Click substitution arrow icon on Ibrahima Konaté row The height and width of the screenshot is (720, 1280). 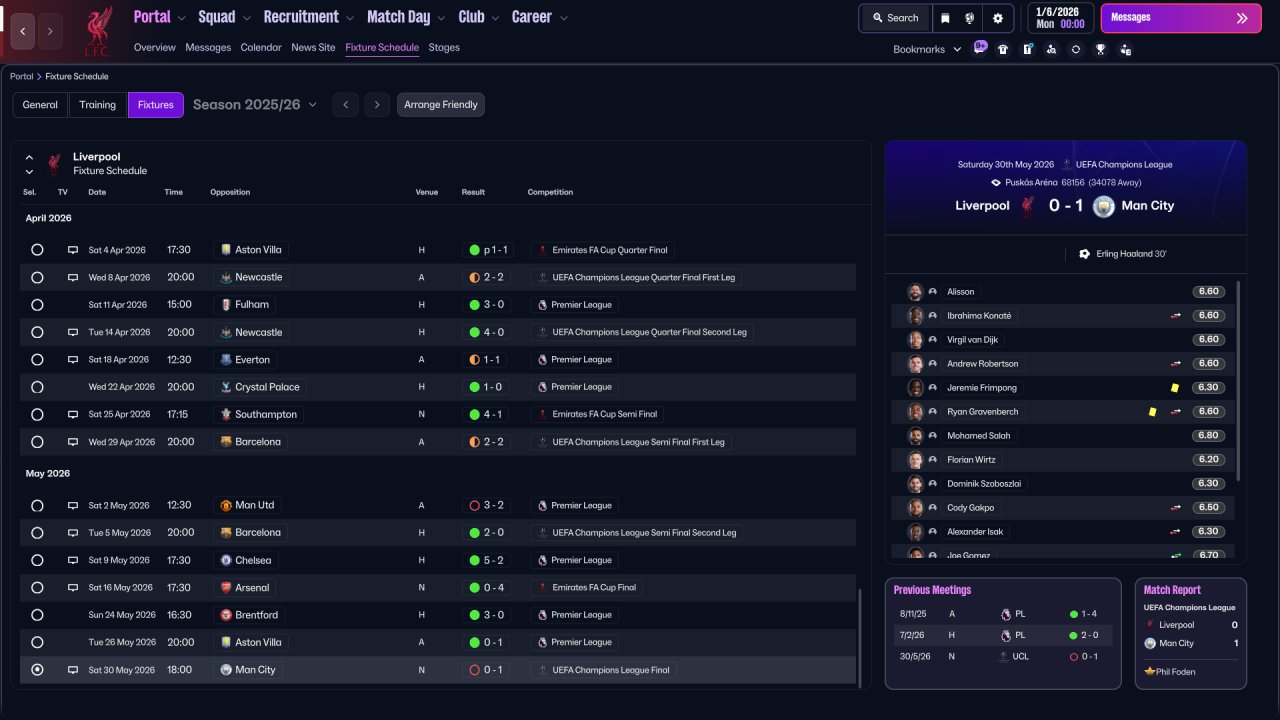(1176, 316)
